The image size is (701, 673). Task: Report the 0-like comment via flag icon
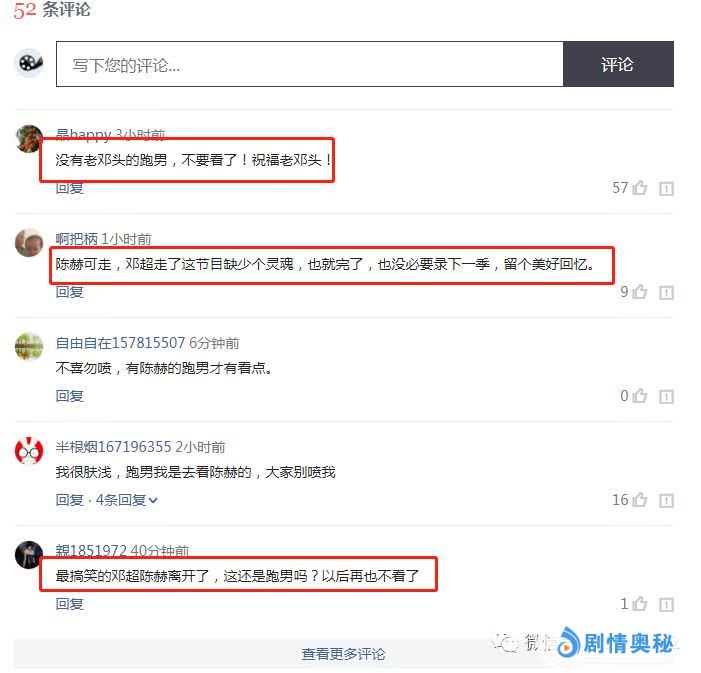[x=666, y=397]
